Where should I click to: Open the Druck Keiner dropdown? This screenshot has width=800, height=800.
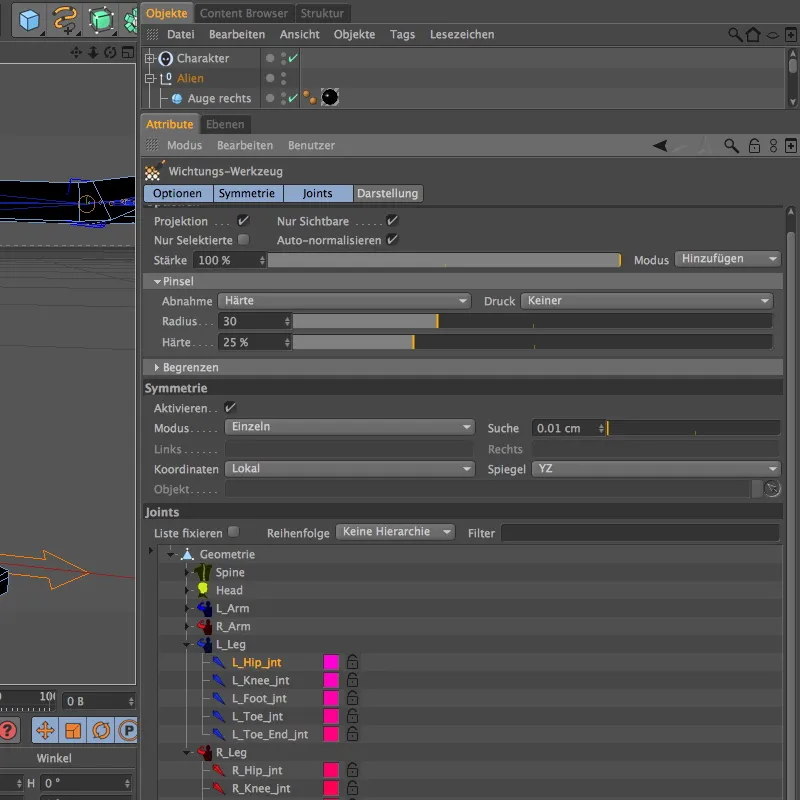[646, 301]
